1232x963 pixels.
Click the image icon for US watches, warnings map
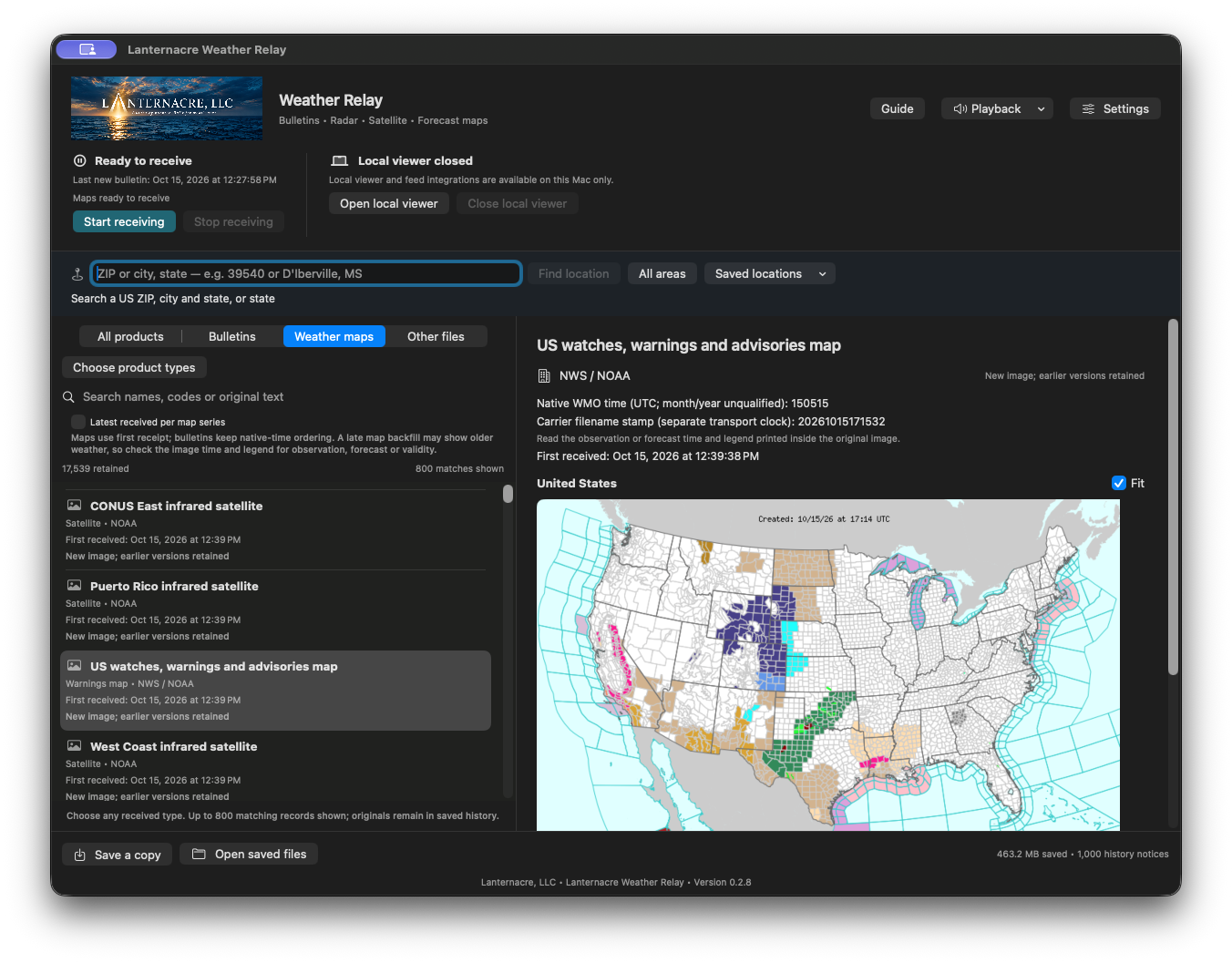pyautogui.click(x=74, y=665)
